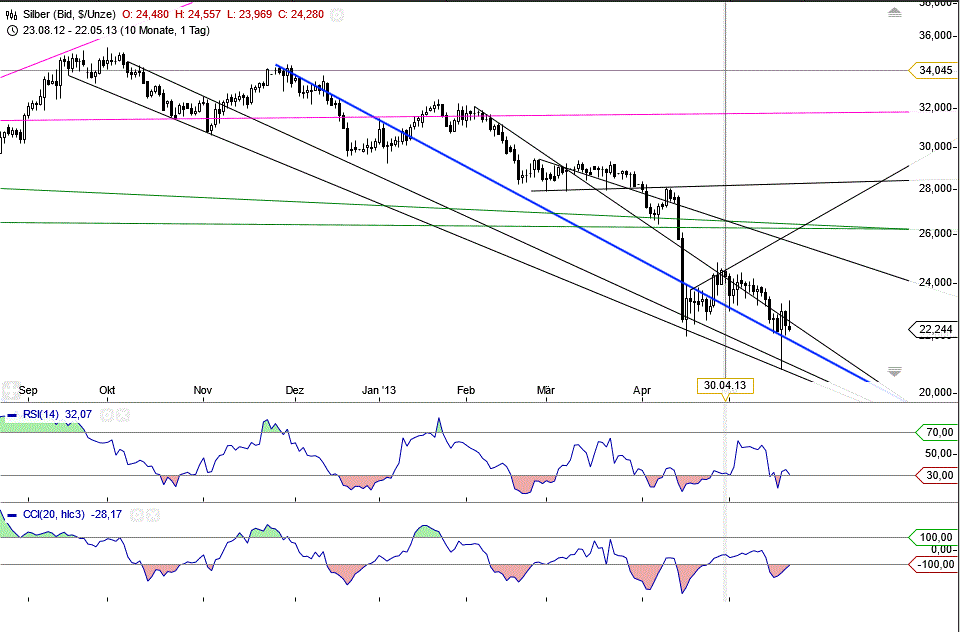Select the Apr month label on timeline
The height and width of the screenshot is (632, 960).
tap(642, 391)
